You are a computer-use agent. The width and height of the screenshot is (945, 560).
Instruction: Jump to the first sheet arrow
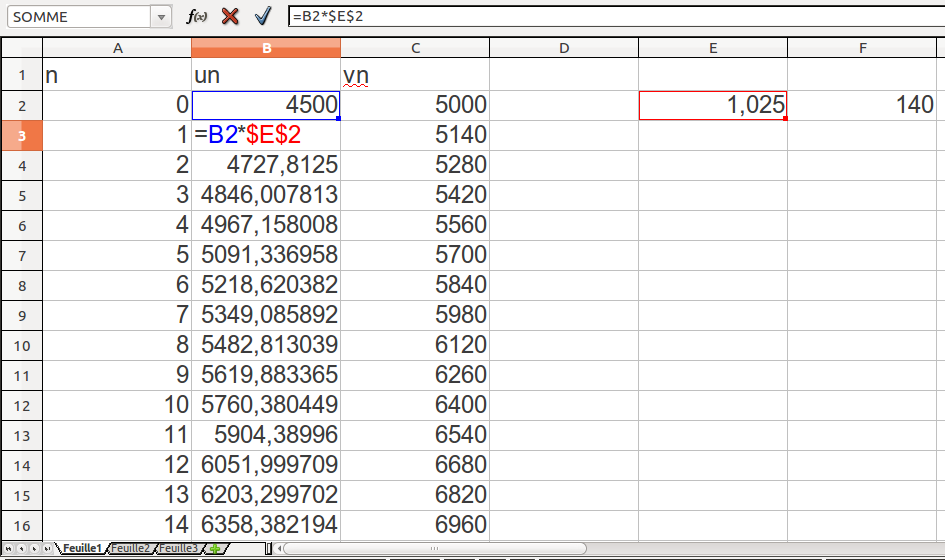[x=8, y=549]
